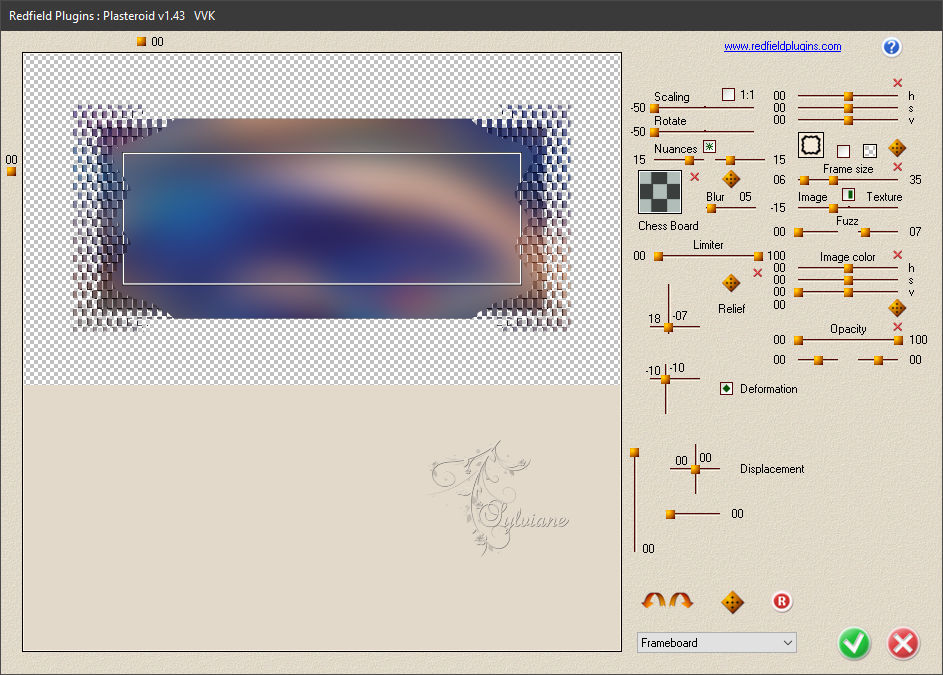Click the large dice between arrows and R
The height and width of the screenshot is (675, 943).
click(732, 602)
